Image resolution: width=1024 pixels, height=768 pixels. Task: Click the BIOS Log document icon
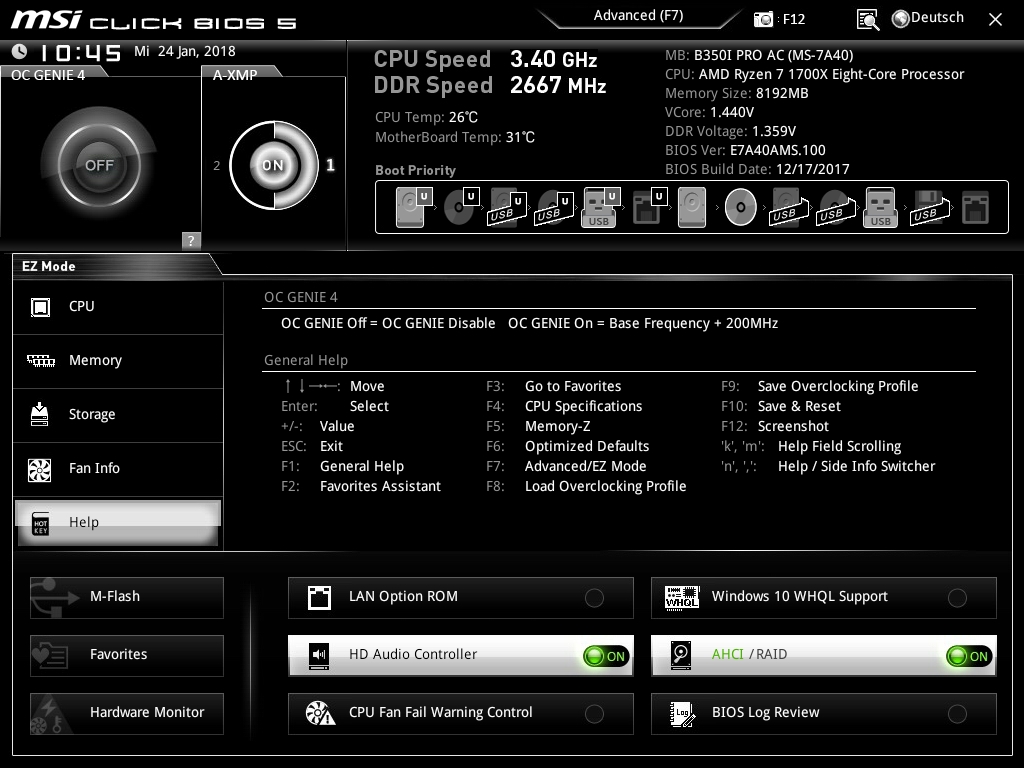[x=682, y=714]
